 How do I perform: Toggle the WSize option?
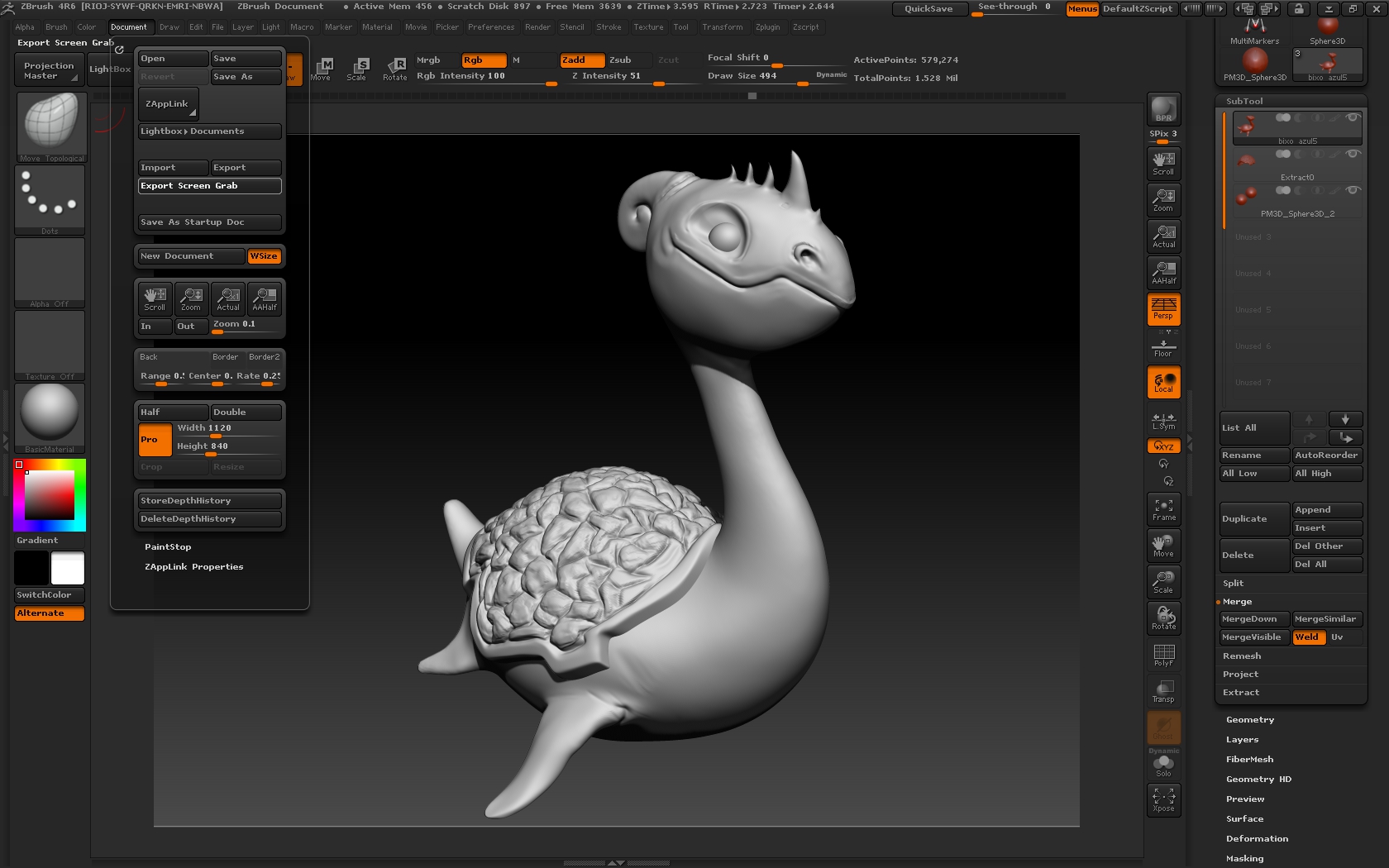(265, 256)
